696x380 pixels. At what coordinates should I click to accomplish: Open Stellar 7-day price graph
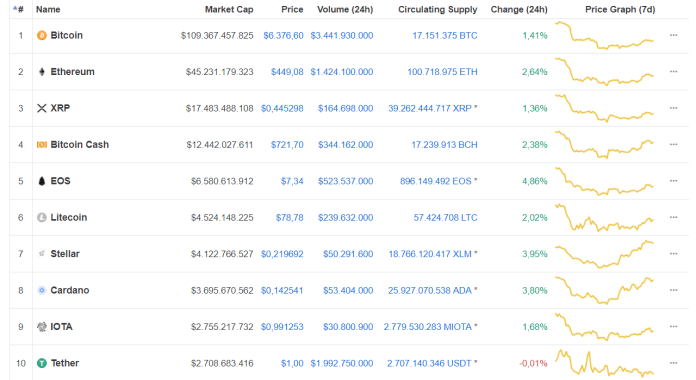pos(605,254)
